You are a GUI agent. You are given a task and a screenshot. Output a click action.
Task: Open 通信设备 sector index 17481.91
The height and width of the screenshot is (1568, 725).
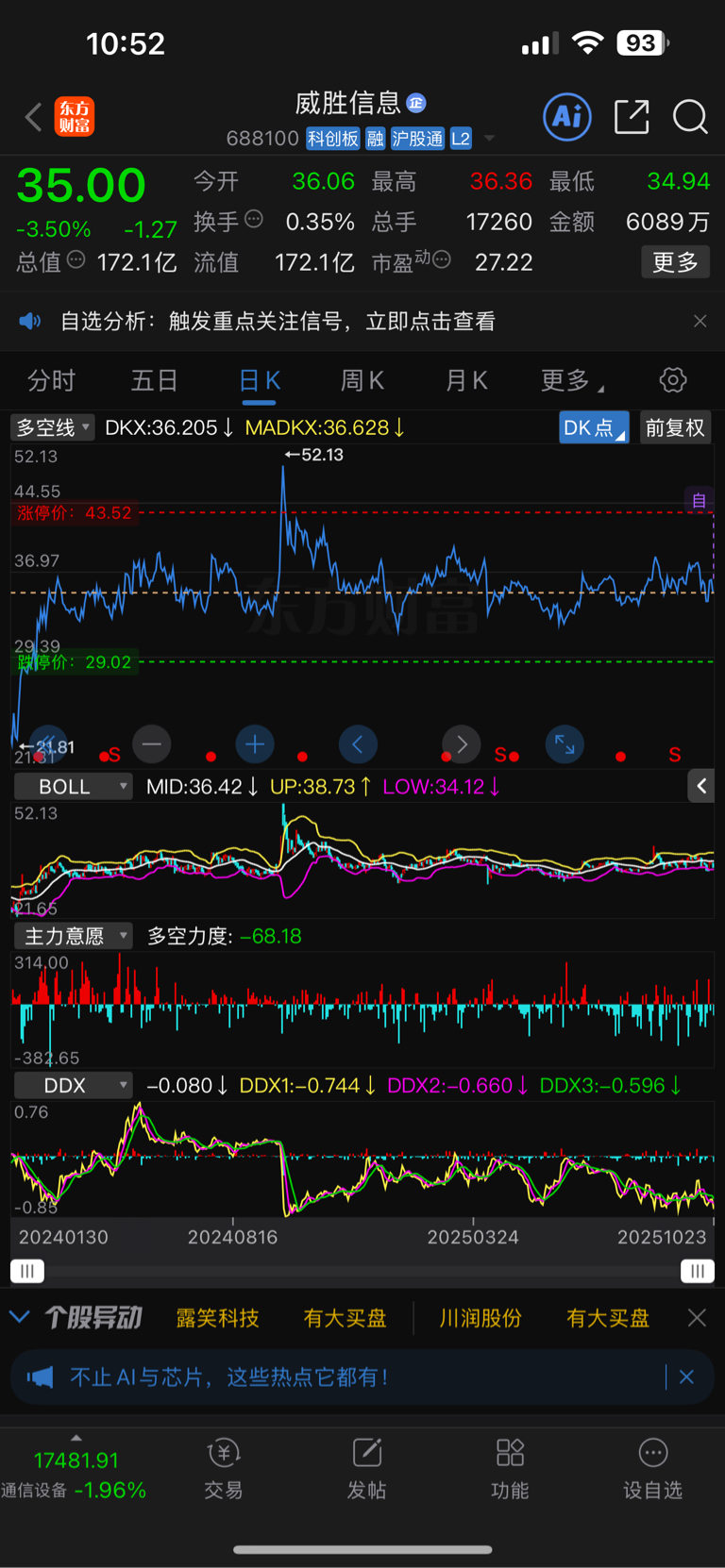coord(74,1475)
